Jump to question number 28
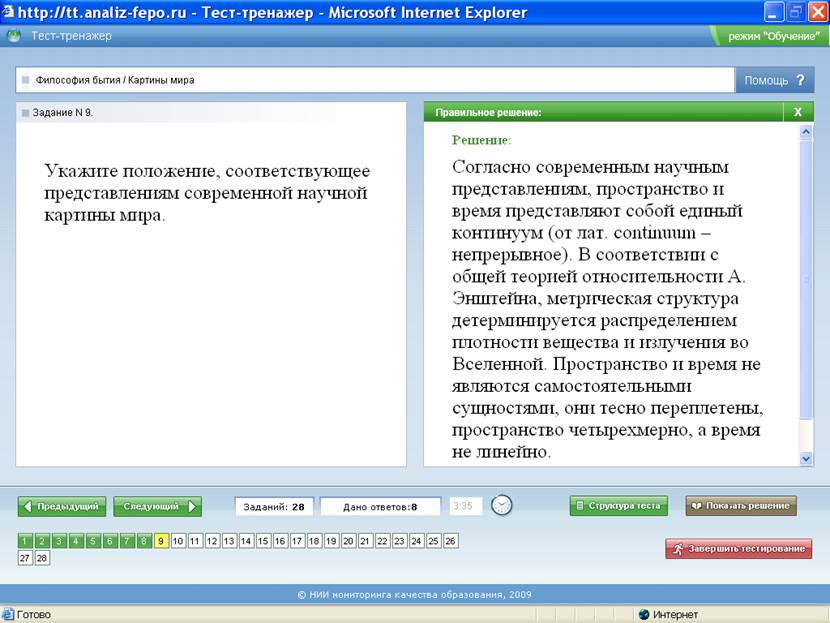Image resolution: width=830 pixels, height=623 pixels. coord(42,558)
